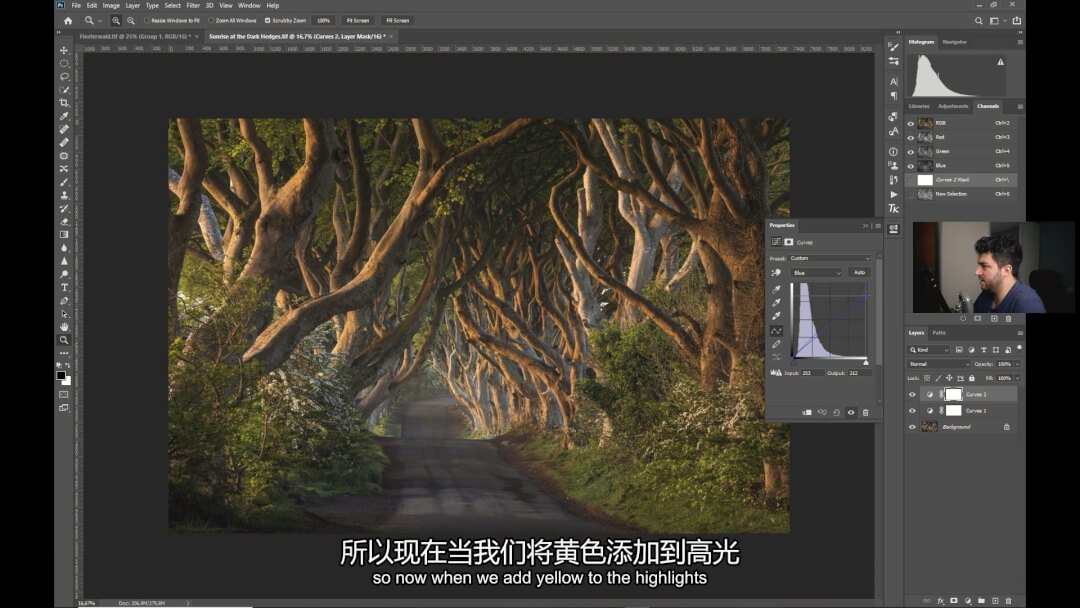Viewport: 1080px width, 608px height.
Task: Switch to the Adjustments tab
Action: (953, 106)
